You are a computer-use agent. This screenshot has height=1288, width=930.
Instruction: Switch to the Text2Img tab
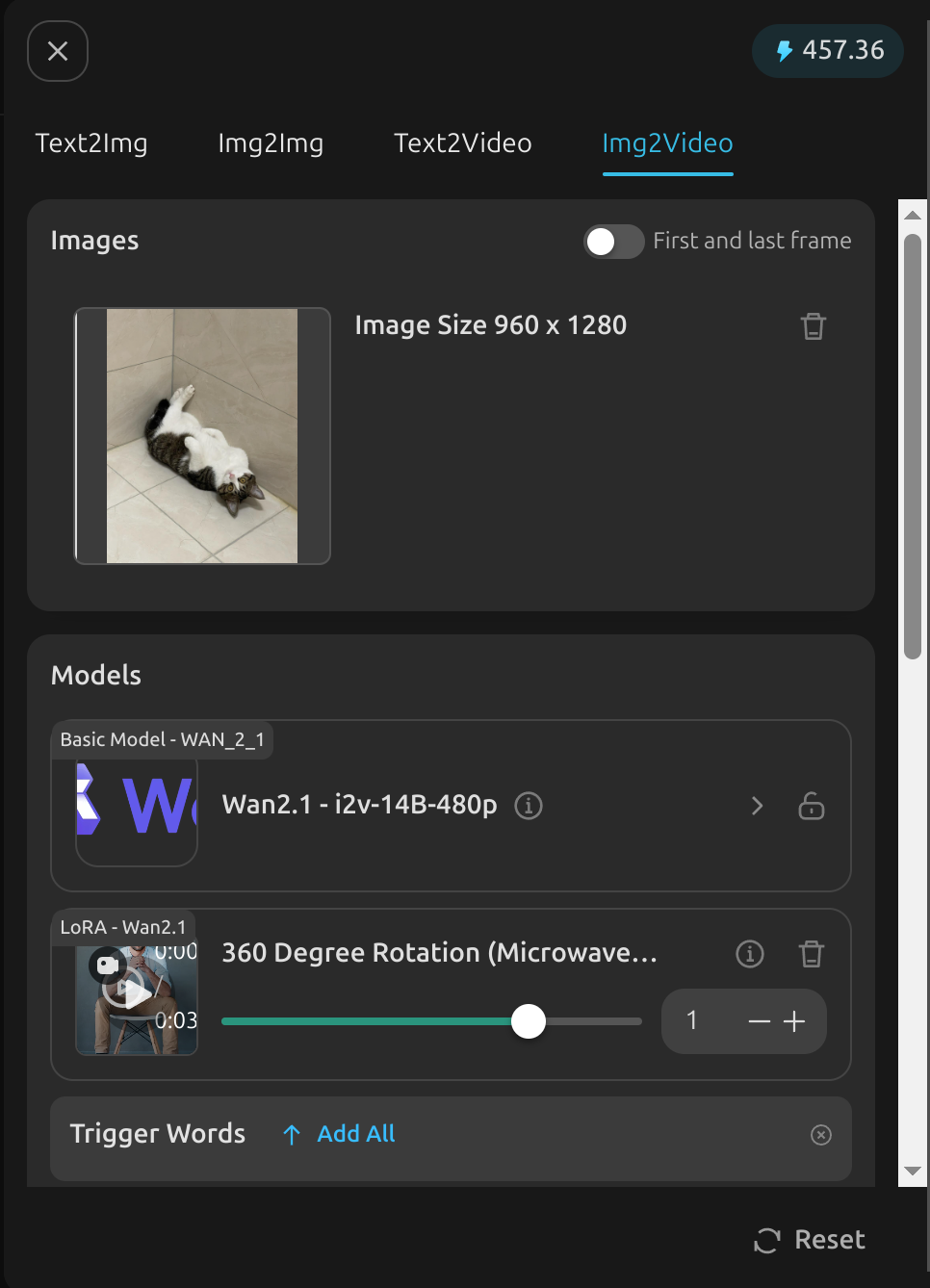[91, 143]
